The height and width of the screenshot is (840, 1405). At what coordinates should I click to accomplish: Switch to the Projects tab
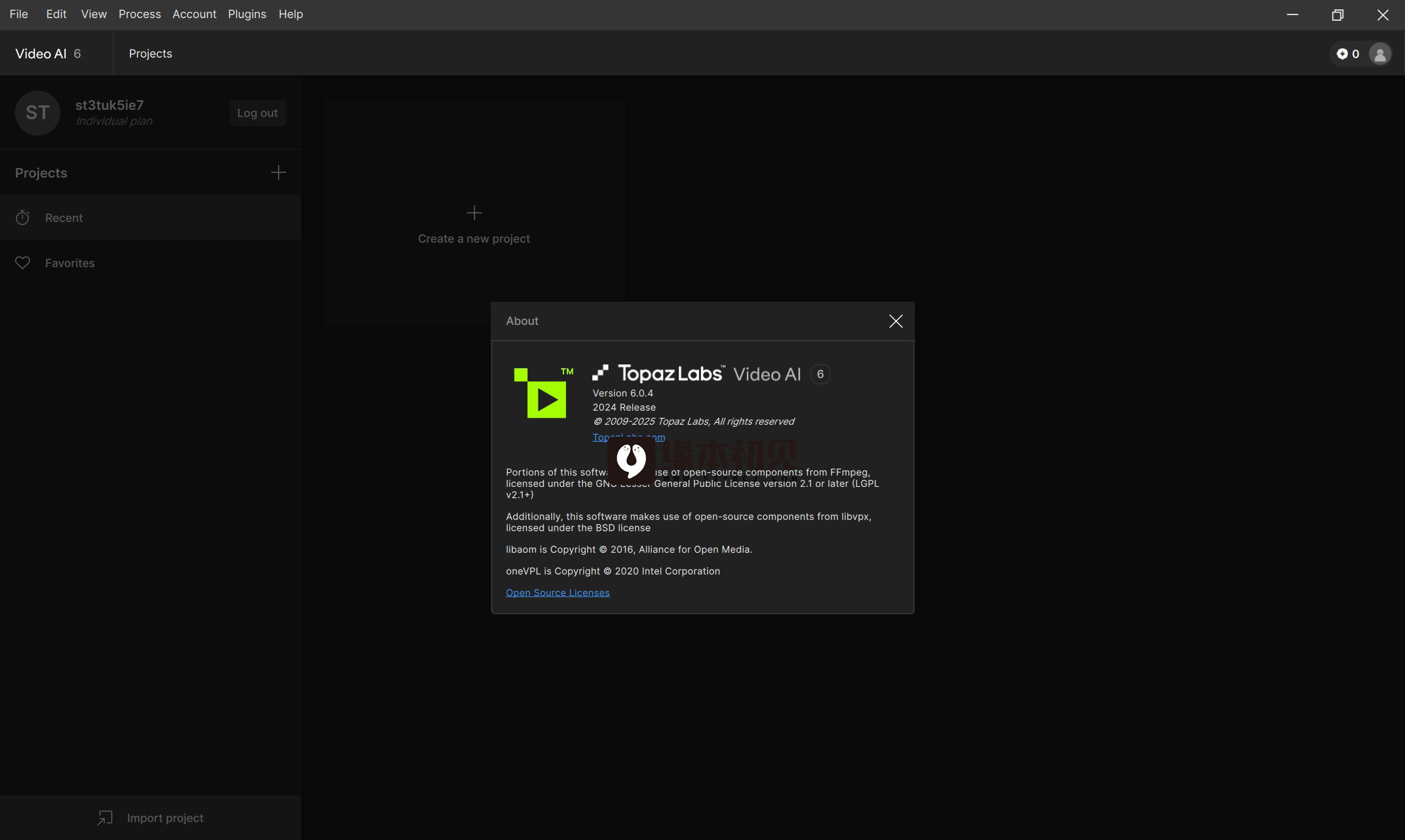coord(150,53)
